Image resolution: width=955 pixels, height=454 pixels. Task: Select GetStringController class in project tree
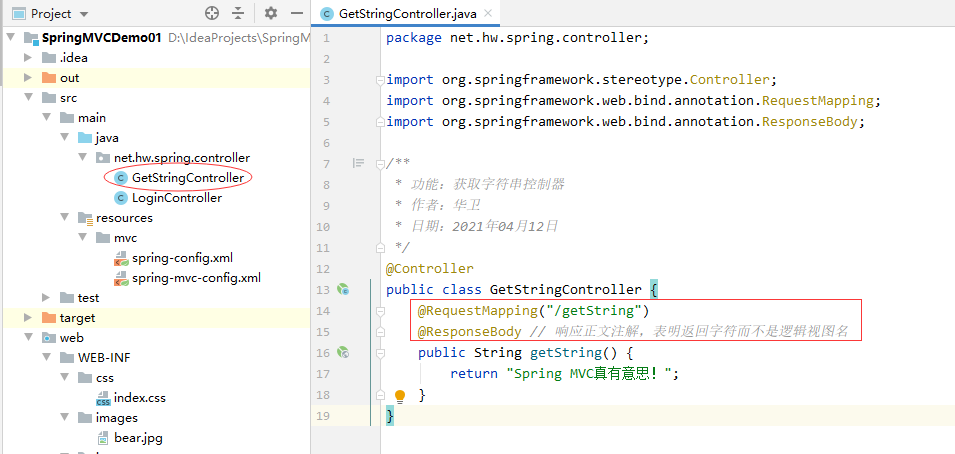coord(188,178)
